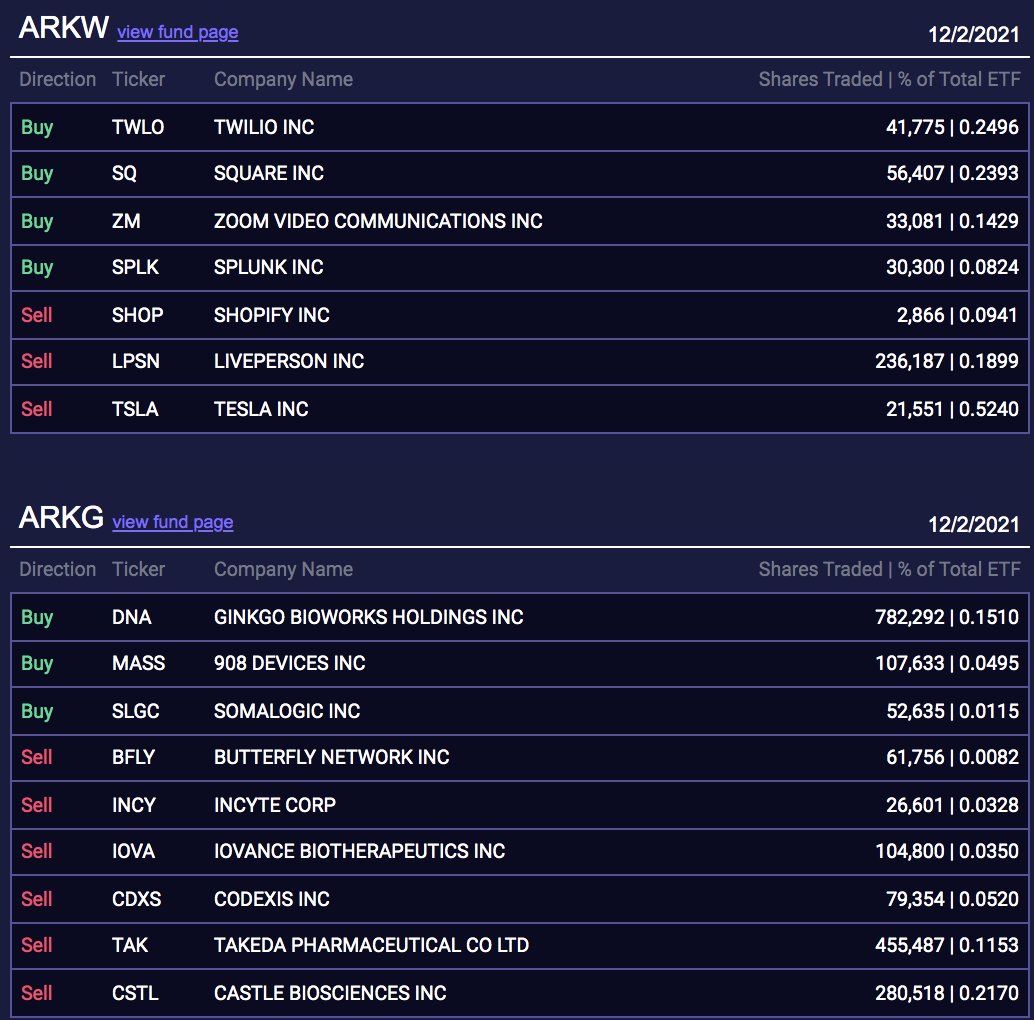This screenshot has height=1020, width=1034.
Task: Click the 61,756 | 0.0082 value
Action: click(952, 757)
